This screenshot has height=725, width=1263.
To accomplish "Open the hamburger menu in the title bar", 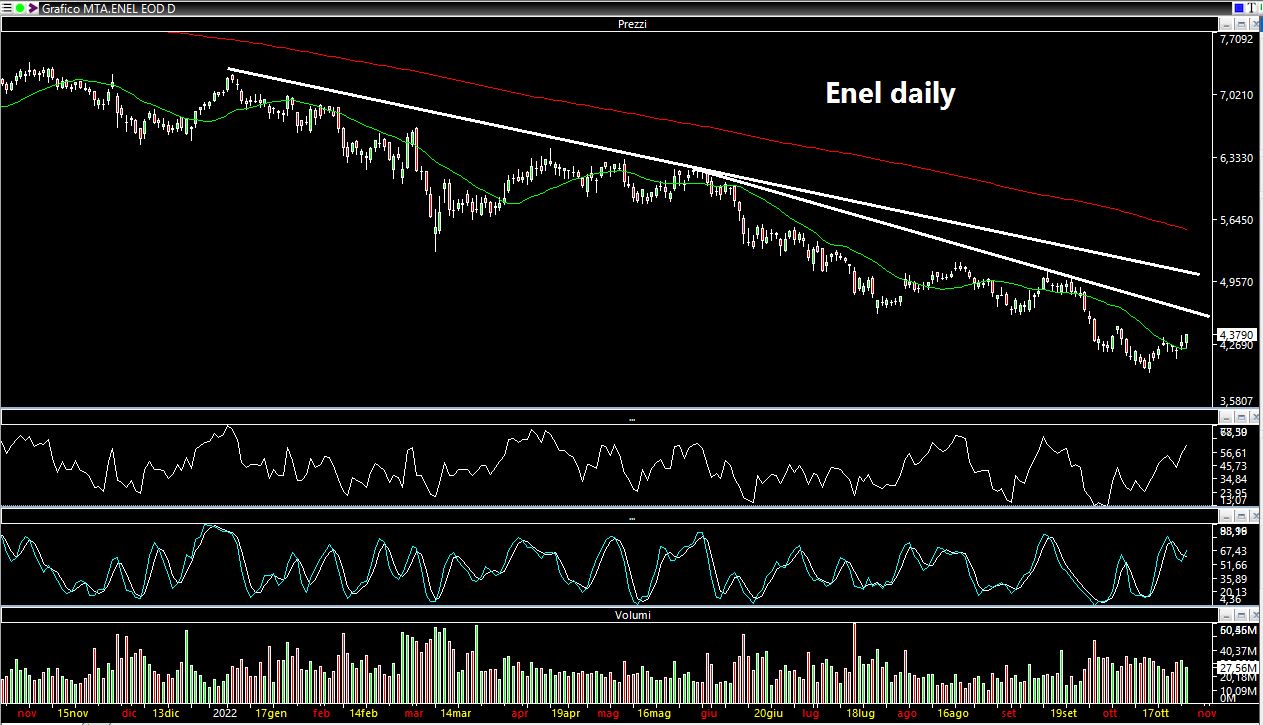I will [6, 8].
